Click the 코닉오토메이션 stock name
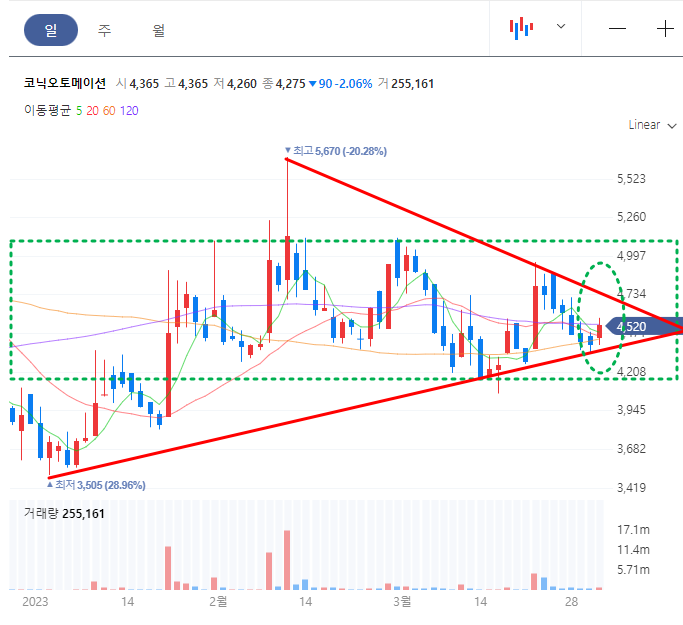The width and height of the screenshot is (683, 625). [65, 83]
